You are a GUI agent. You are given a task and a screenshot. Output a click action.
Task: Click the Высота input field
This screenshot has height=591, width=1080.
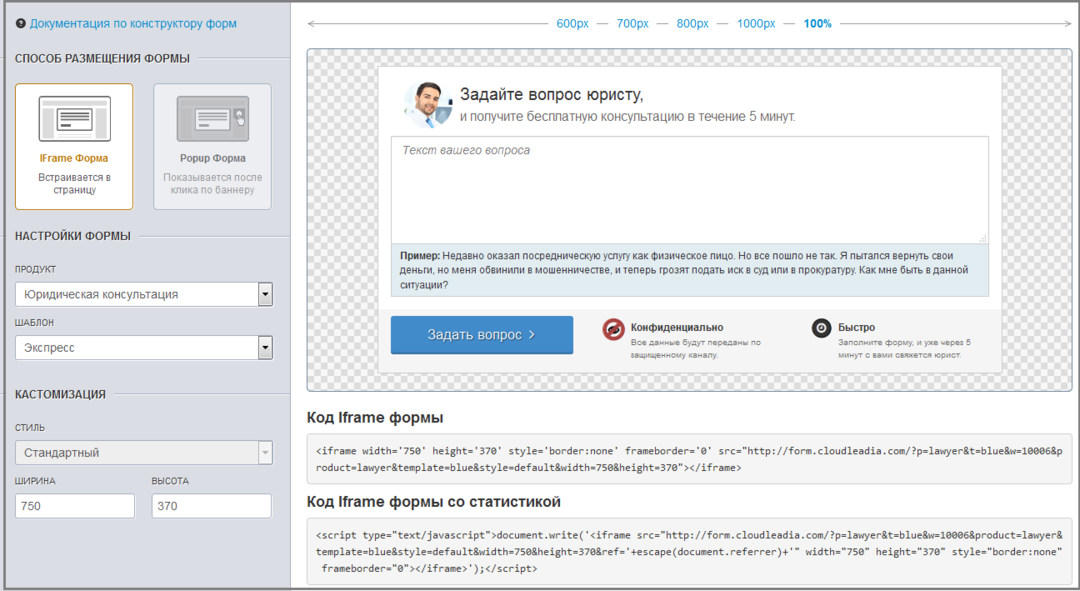[x=211, y=506]
